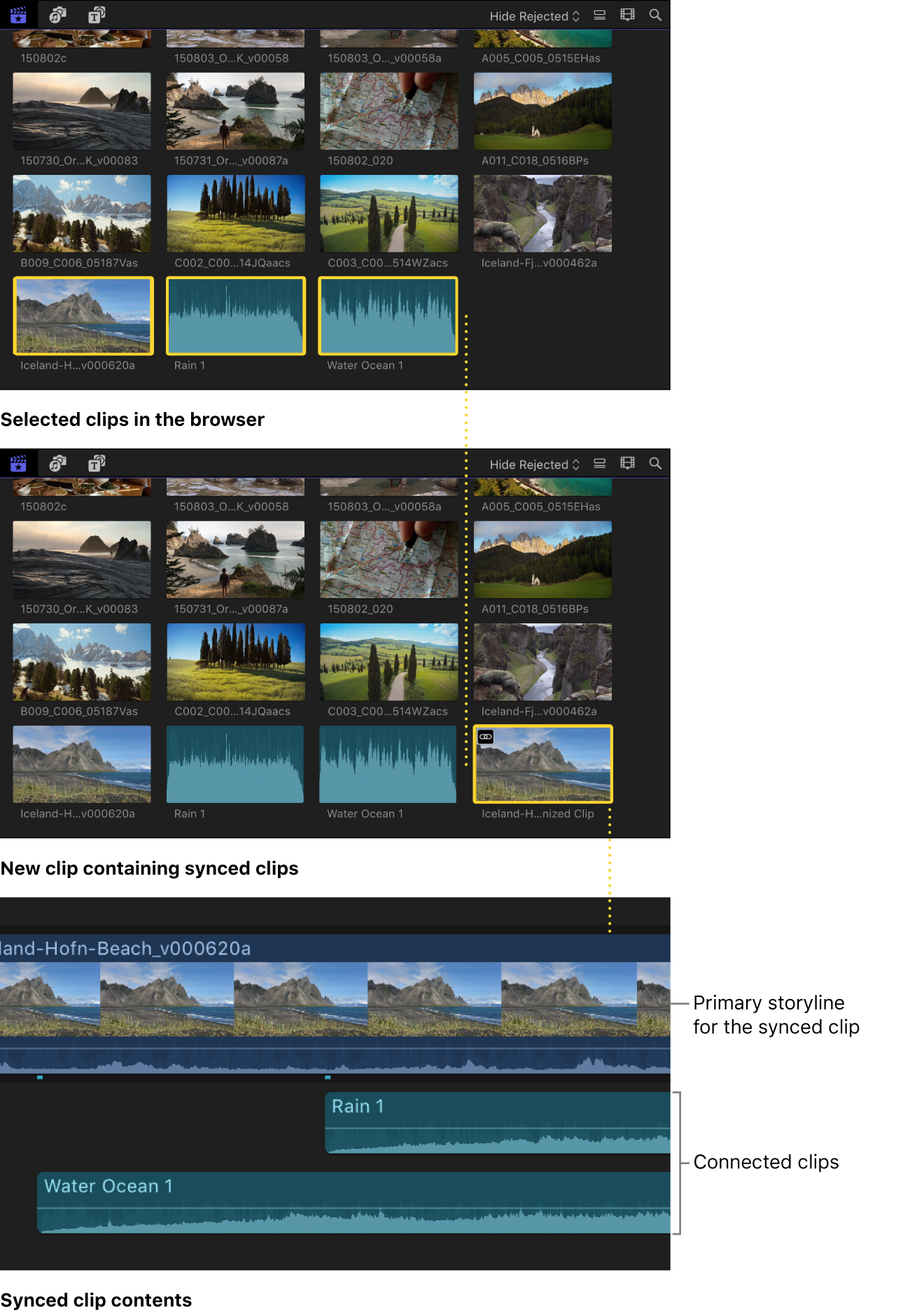Screen dimensions: 903x1316
Task: Show Photos and Audio sidebar in upper browser
Action: point(57,15)
